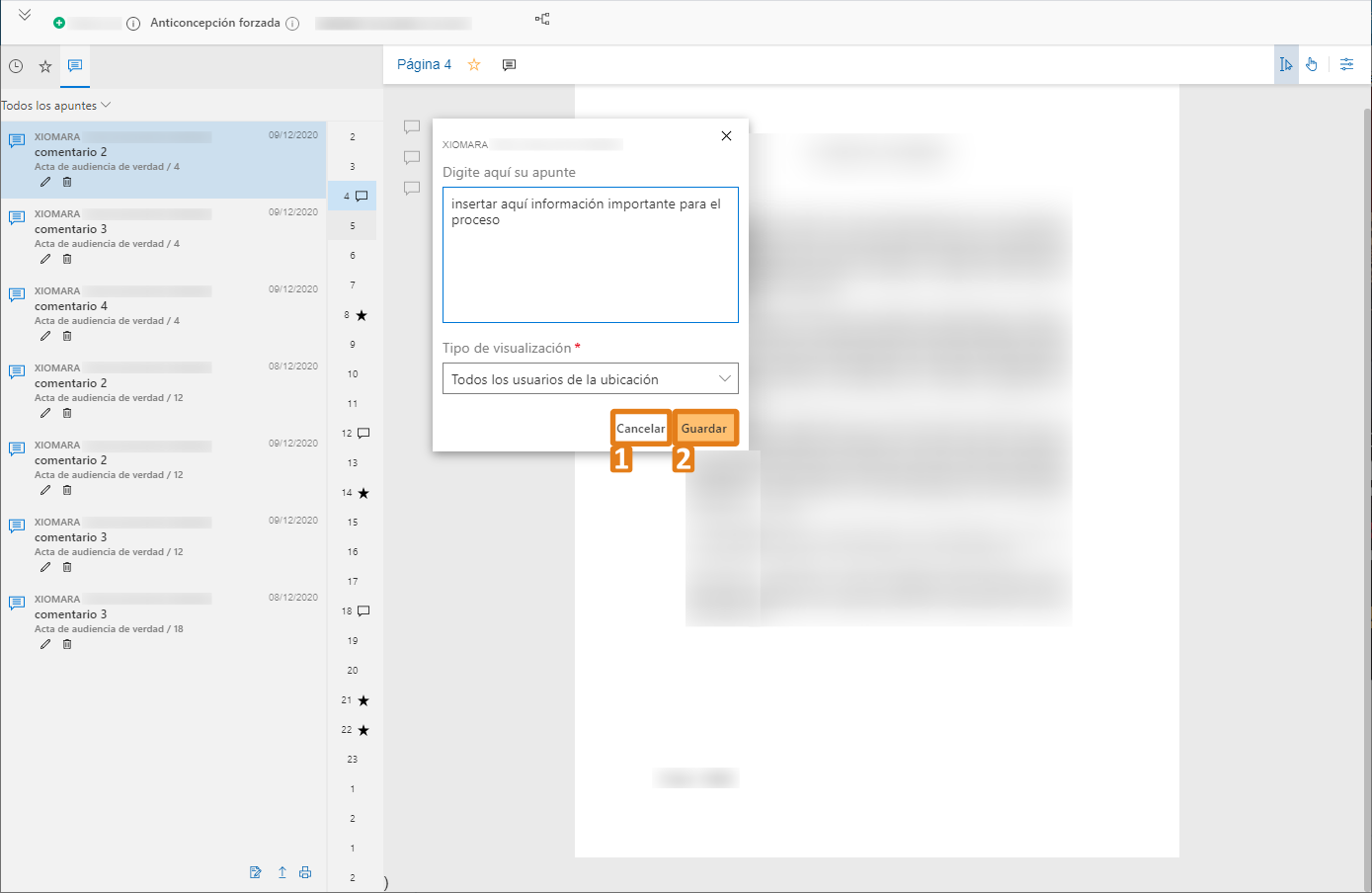The width and height of the screenshot is (1372, 893).
Task: Activate the text selection cursor tool
Action: (1285, 64)
